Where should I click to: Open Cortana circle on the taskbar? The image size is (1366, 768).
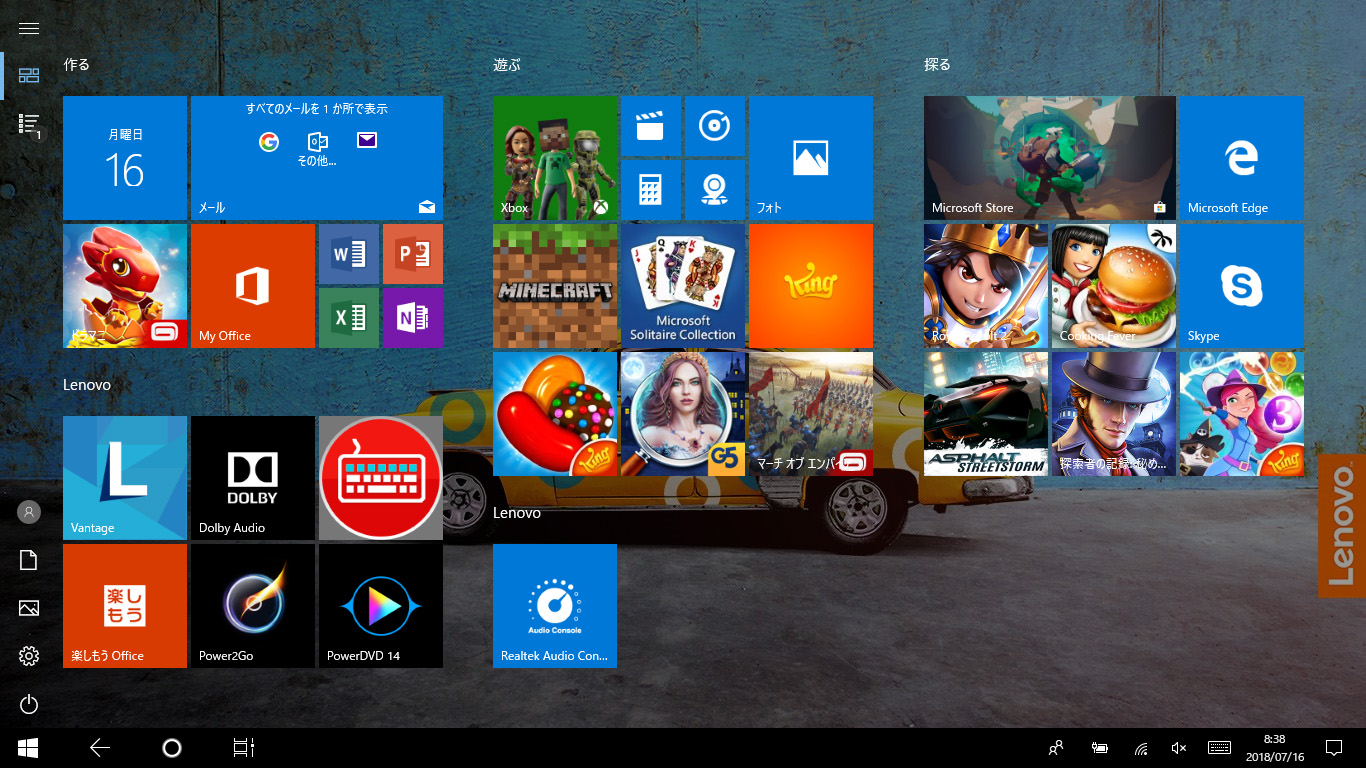(x=172, y=748)
